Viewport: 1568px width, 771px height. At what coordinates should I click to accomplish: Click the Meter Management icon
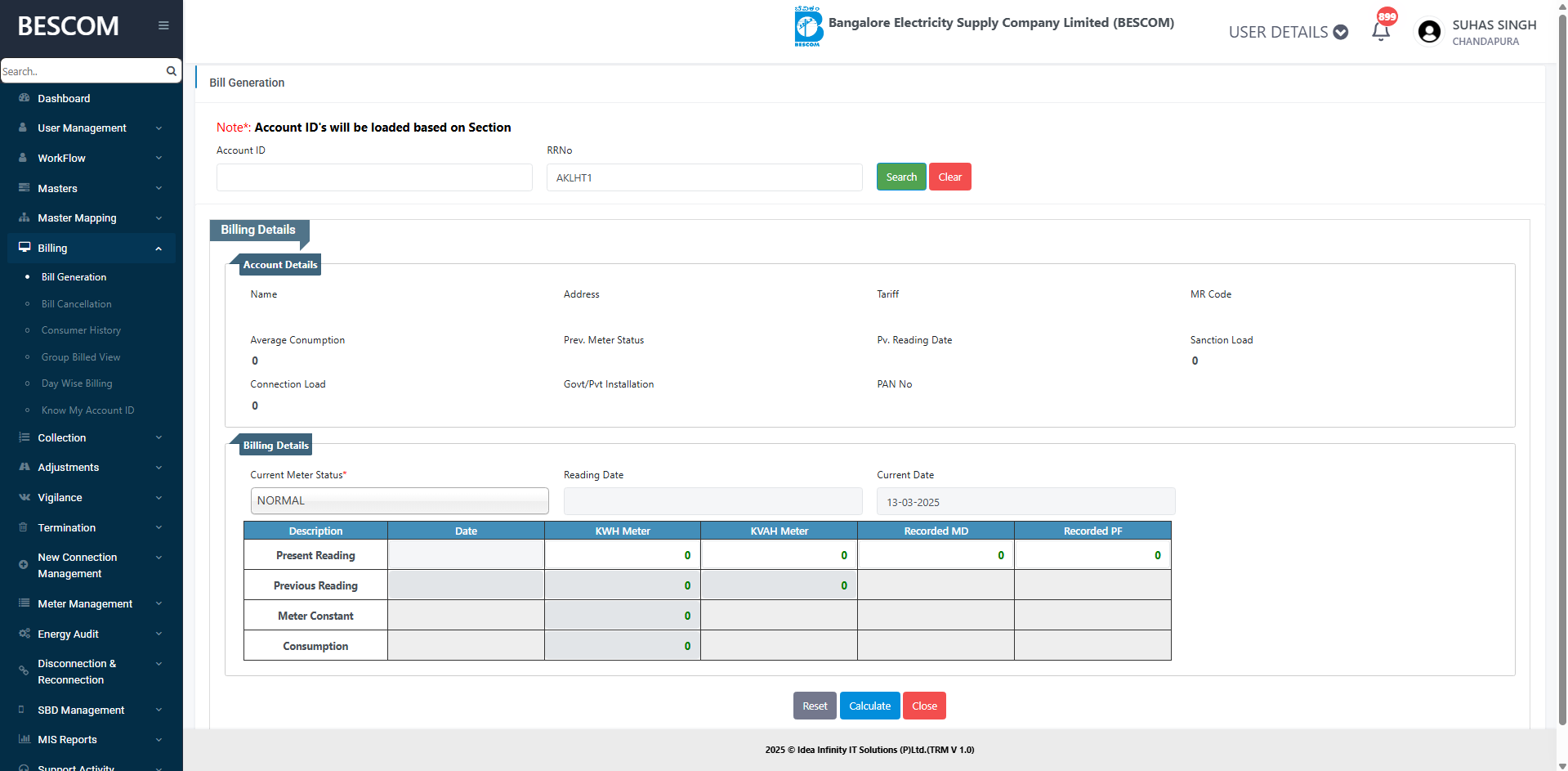pos(24,603)
